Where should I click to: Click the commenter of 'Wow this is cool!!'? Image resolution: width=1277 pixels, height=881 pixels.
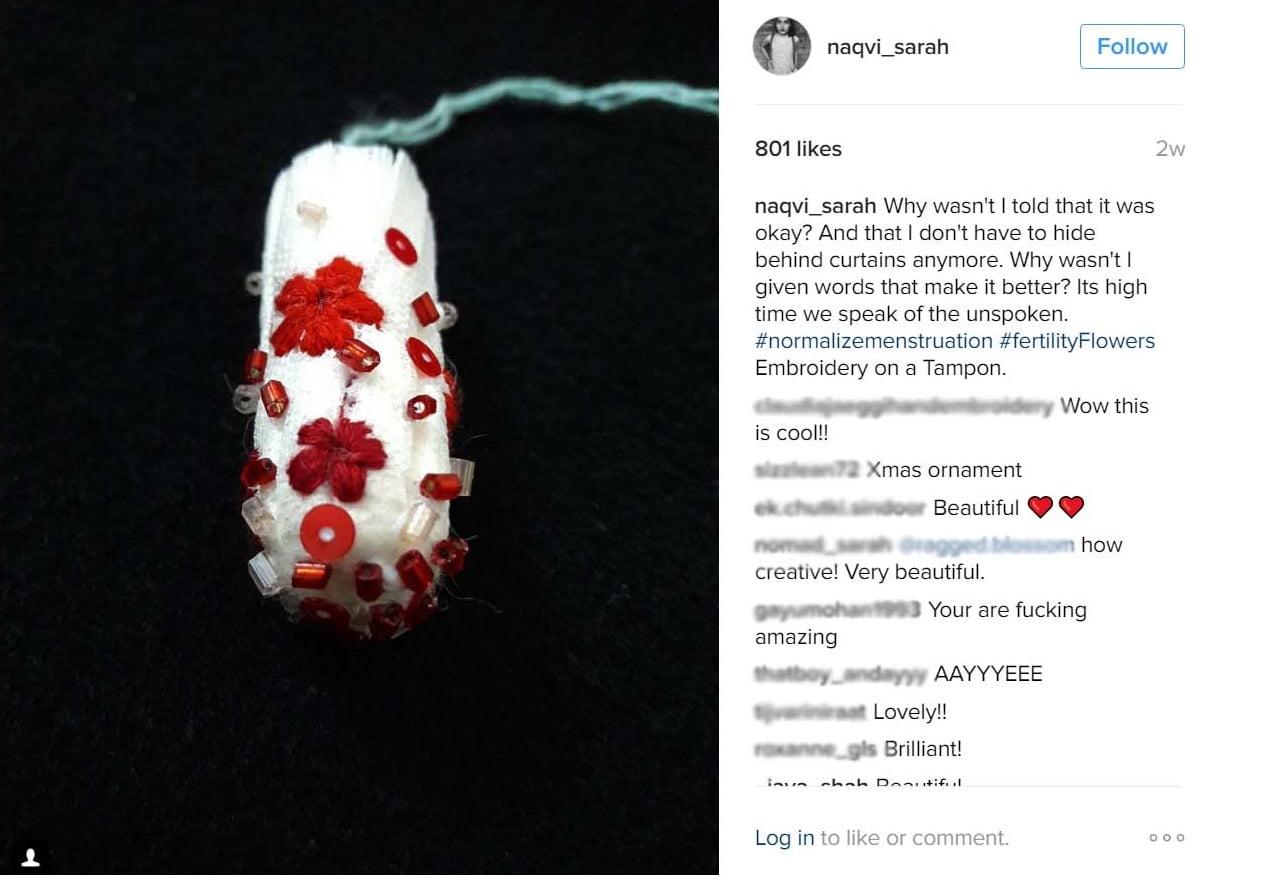[x=904, y=406]
